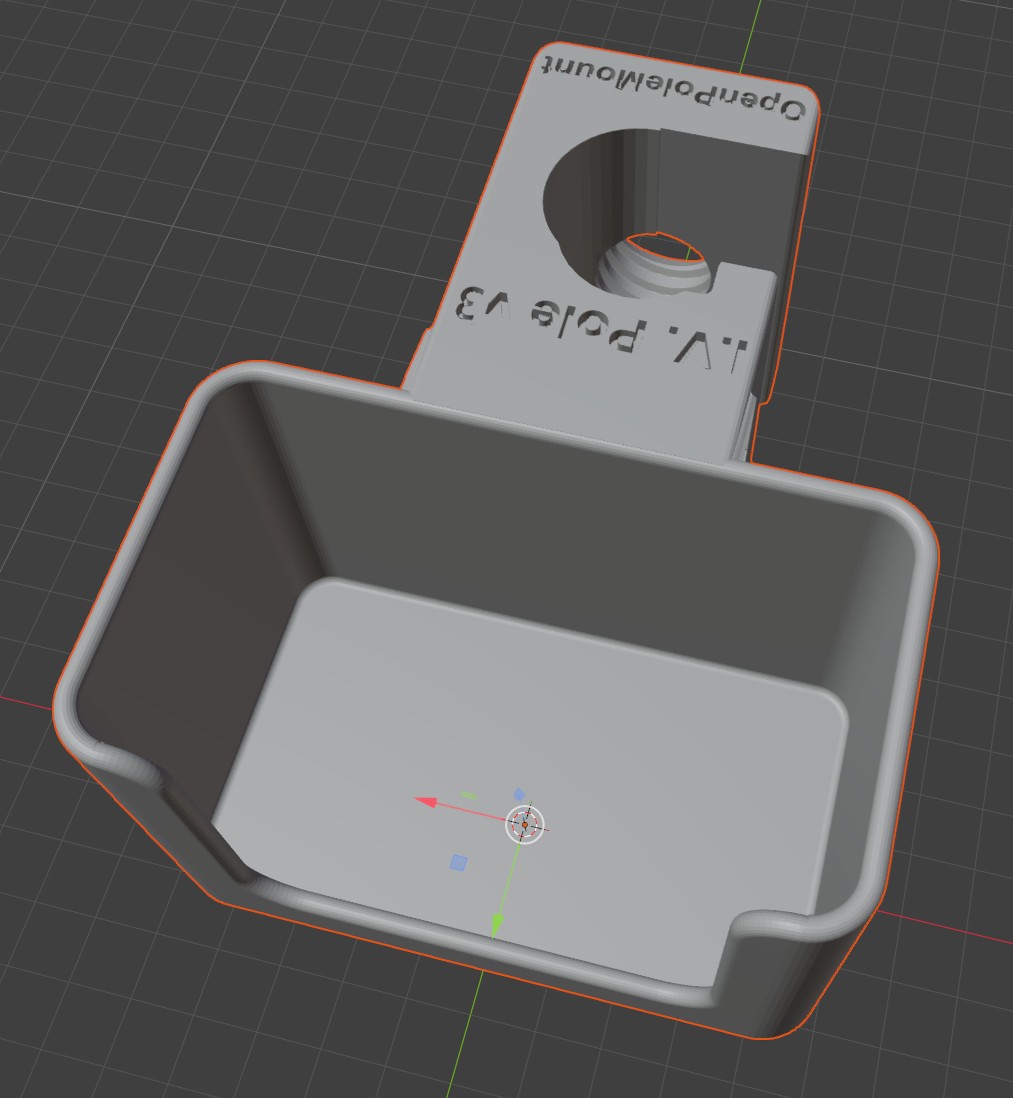The image size is (1013, 1098).
Task: Grab the green Y-axis move arrow
Action: click(x=496, y=924)
